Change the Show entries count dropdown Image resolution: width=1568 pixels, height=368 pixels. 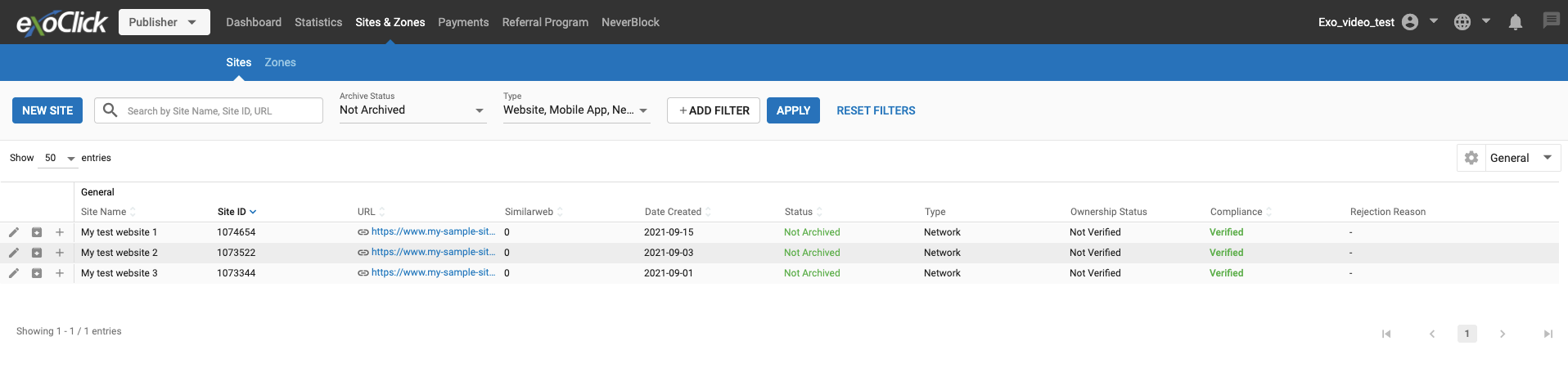pos(58,158)
